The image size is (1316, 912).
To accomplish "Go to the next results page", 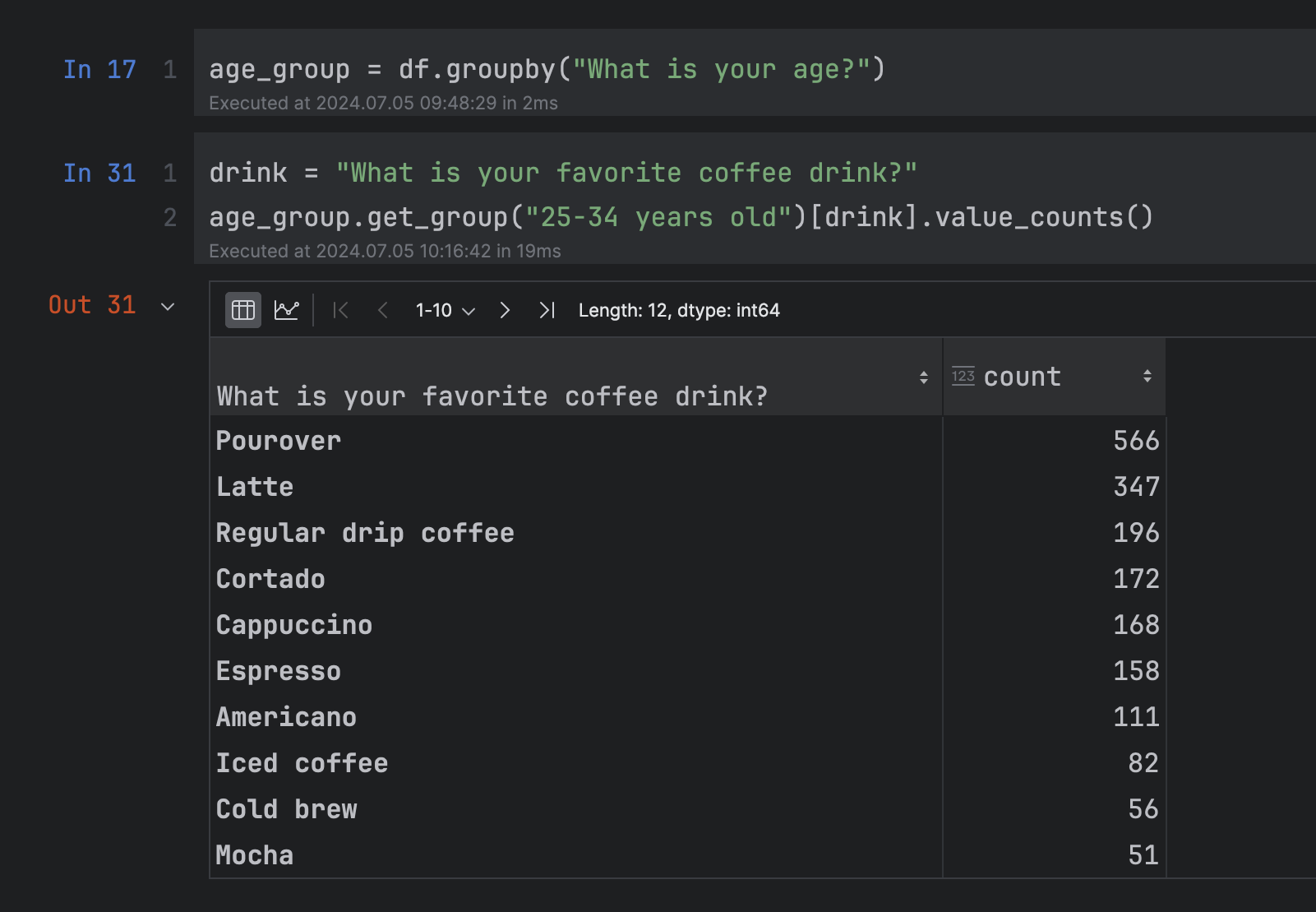I will point(504,310).
